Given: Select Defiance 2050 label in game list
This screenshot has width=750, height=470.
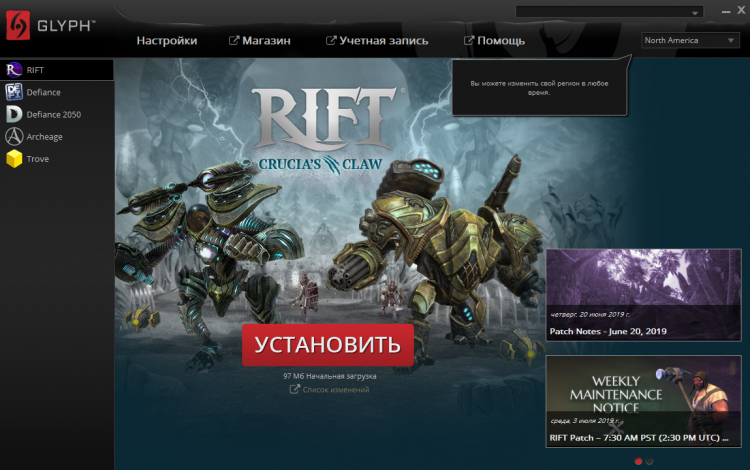Looking at the screenshot, I should click(x=54, y=114).
